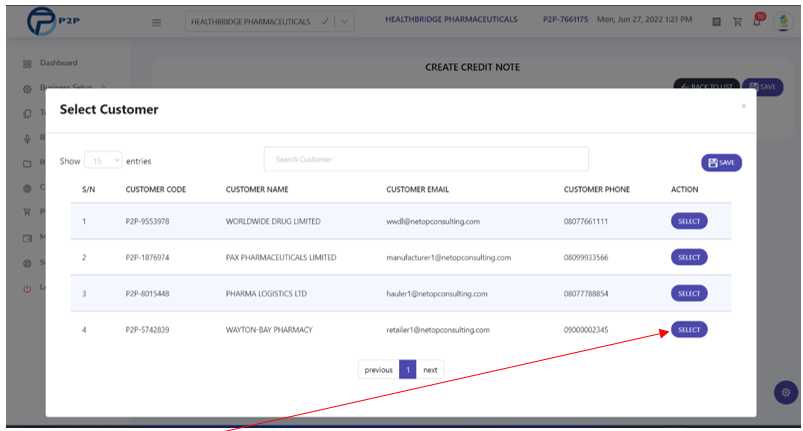Click email retailer1@netopconsulting.com
Screen dimensions: 803x431
coord(438,330)
